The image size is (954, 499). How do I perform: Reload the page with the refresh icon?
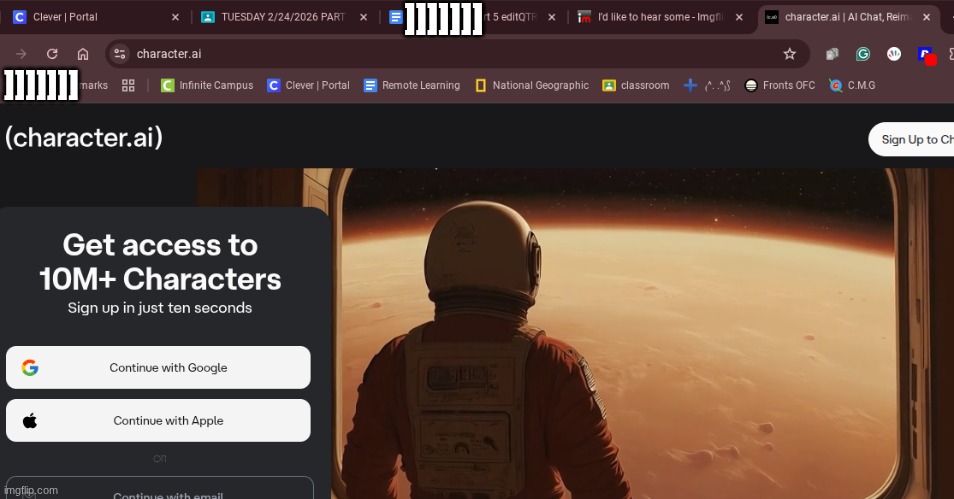52,54
